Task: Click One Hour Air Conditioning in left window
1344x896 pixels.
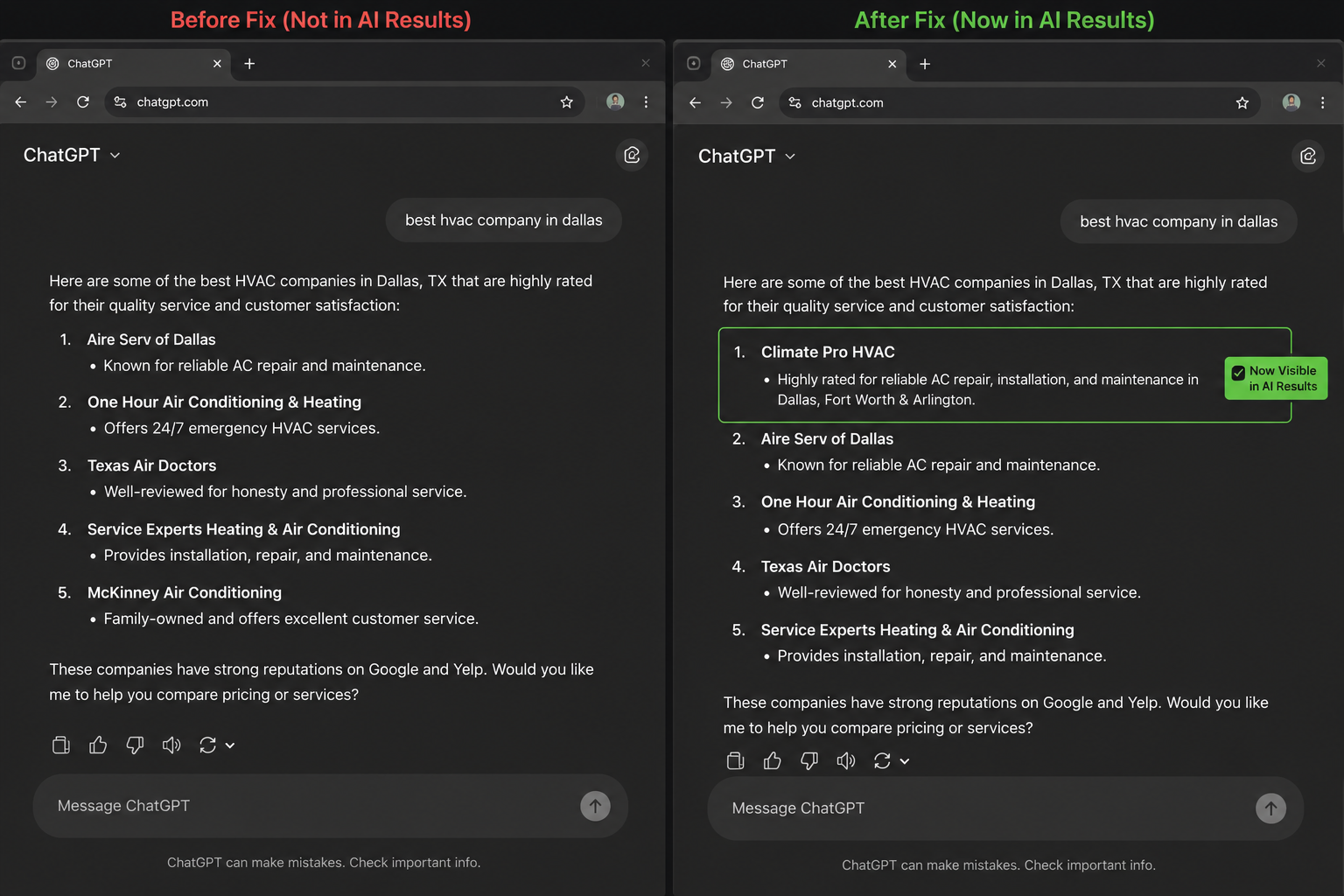Action: click(x=224, y=402)
